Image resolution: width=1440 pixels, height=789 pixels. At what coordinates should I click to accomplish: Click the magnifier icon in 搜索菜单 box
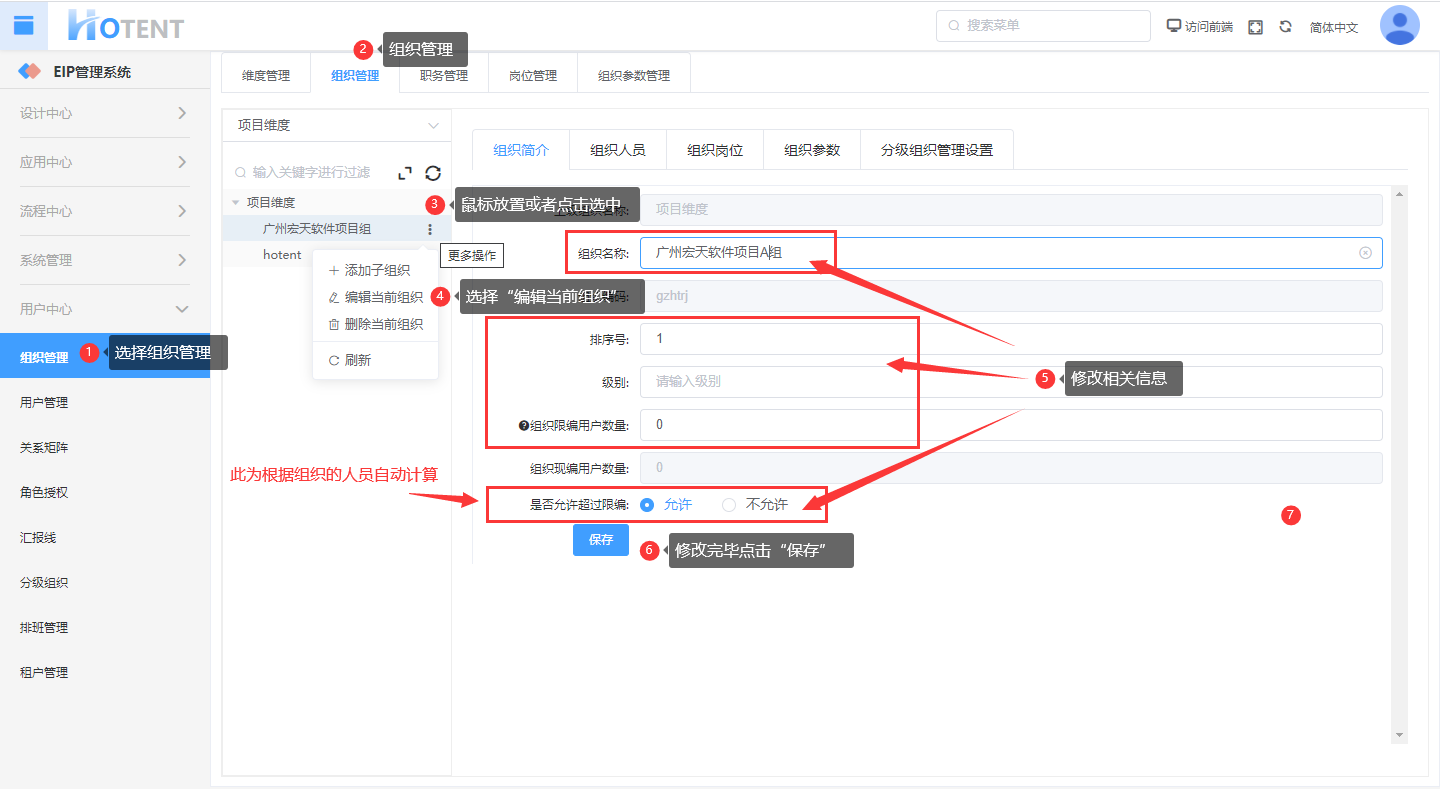[x=954, y=26]
